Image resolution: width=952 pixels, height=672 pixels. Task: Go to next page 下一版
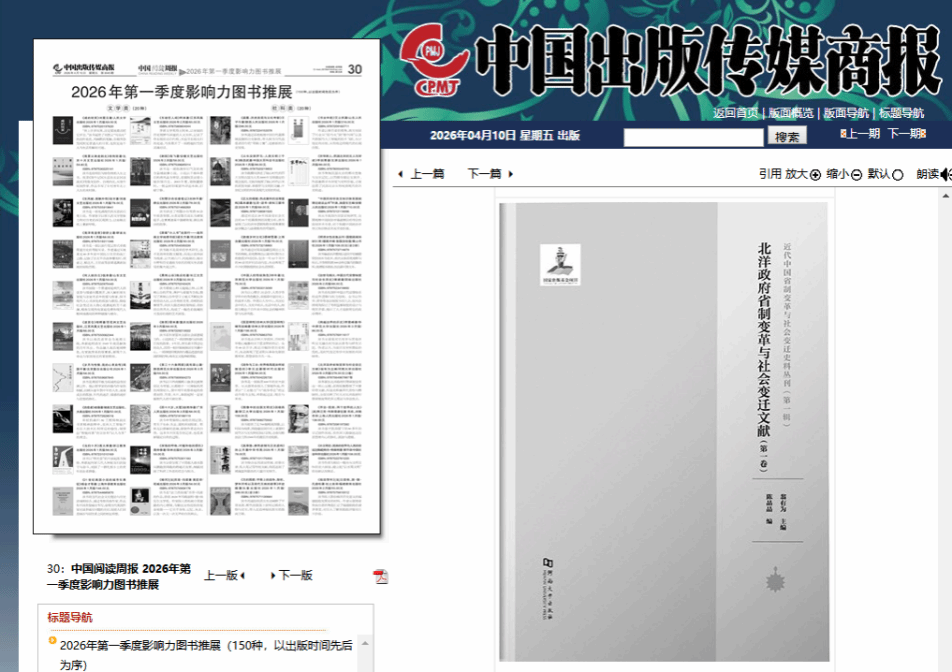pos(293,575)
